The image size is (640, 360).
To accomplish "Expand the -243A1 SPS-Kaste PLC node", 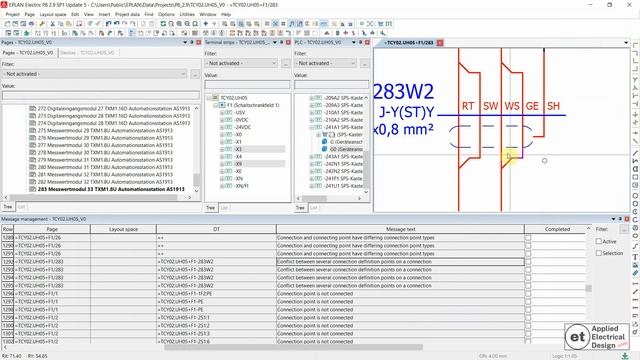I will pyautogui.click(x=312, y=157).
